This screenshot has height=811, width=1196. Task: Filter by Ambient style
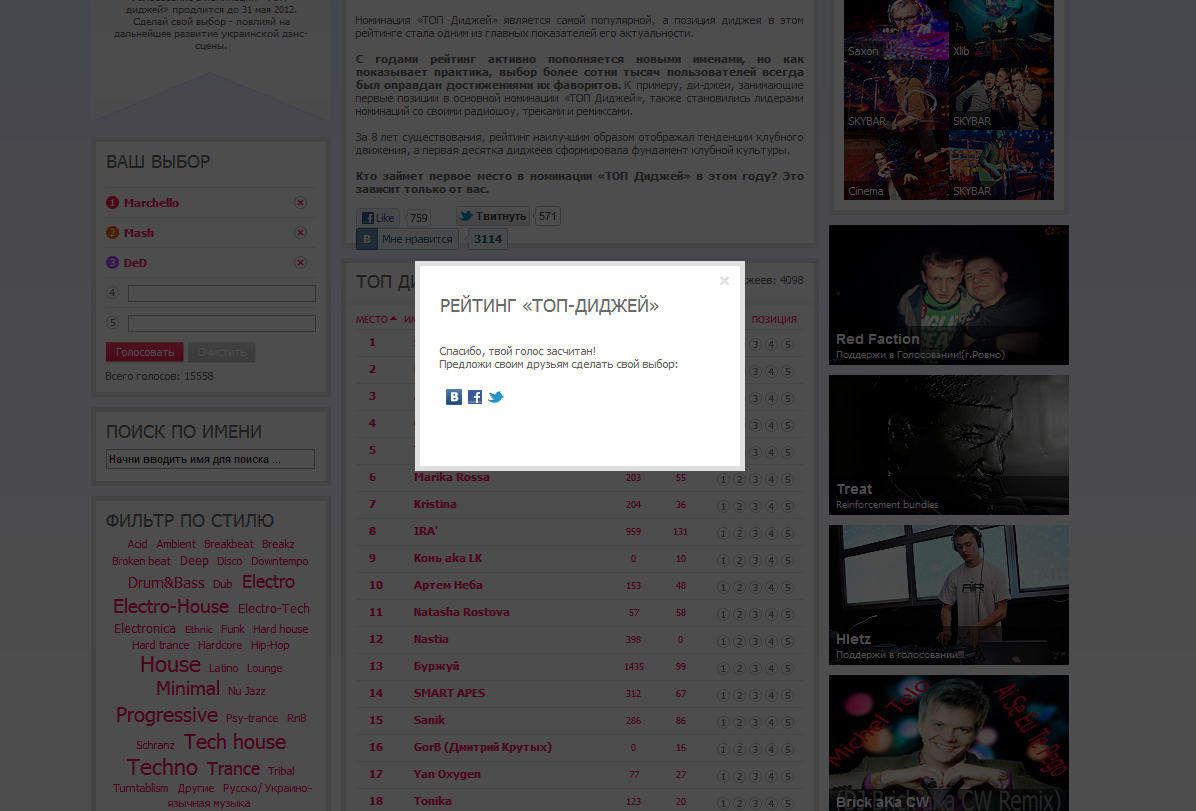click(x=176, y=544)
